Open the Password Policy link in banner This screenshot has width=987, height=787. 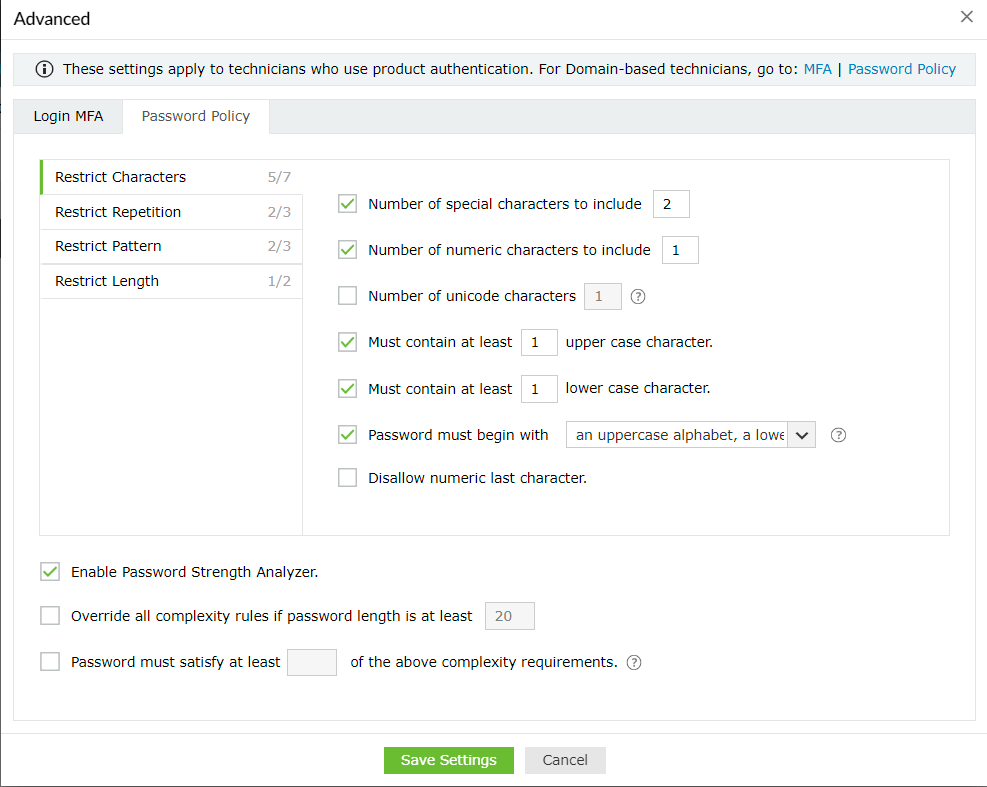pos(902,69)
